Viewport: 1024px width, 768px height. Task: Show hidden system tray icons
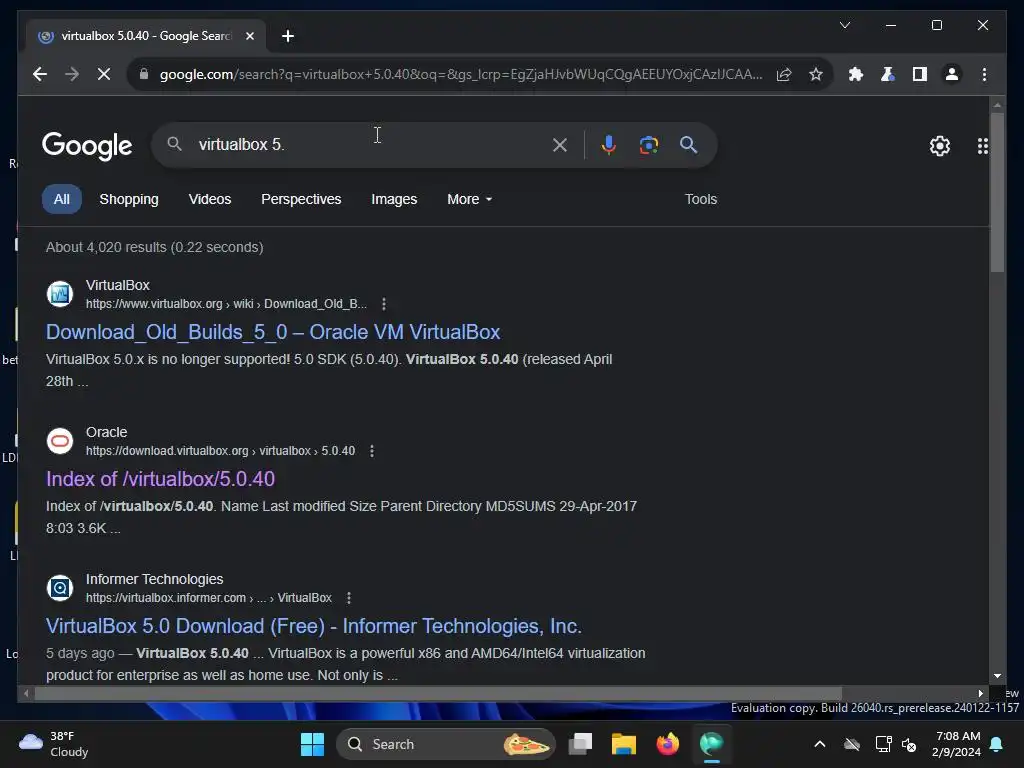point(820,744)
